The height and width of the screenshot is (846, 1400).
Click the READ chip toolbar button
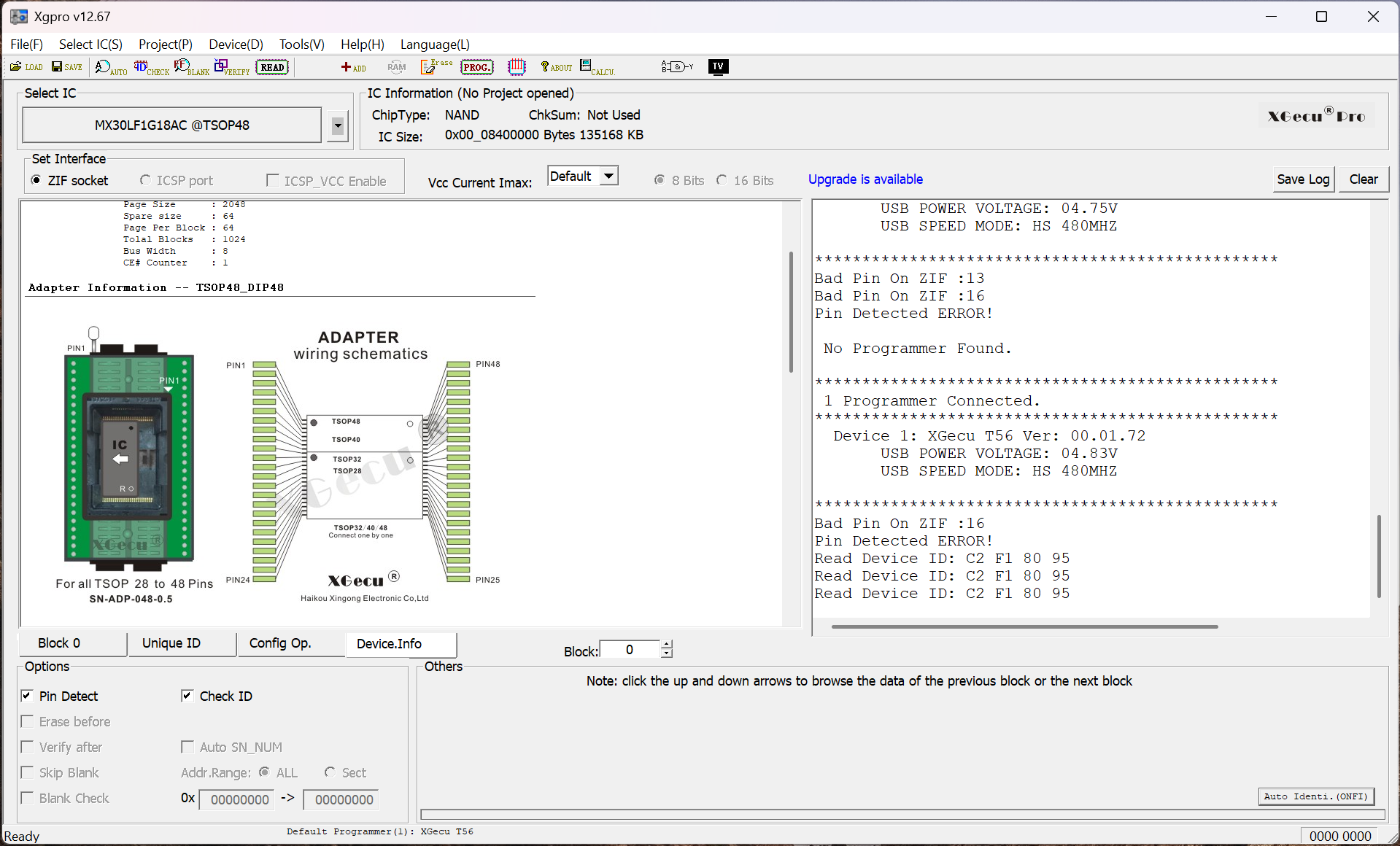click(272, 67)
